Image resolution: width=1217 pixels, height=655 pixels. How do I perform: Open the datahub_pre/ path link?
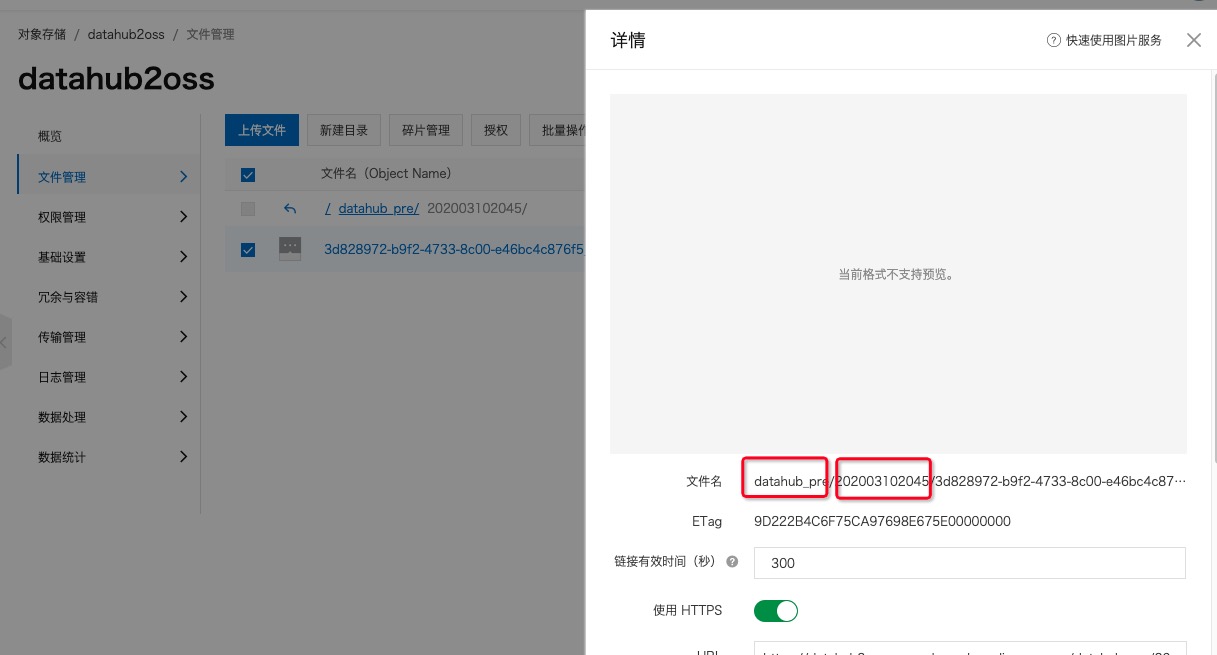[379, 209]
